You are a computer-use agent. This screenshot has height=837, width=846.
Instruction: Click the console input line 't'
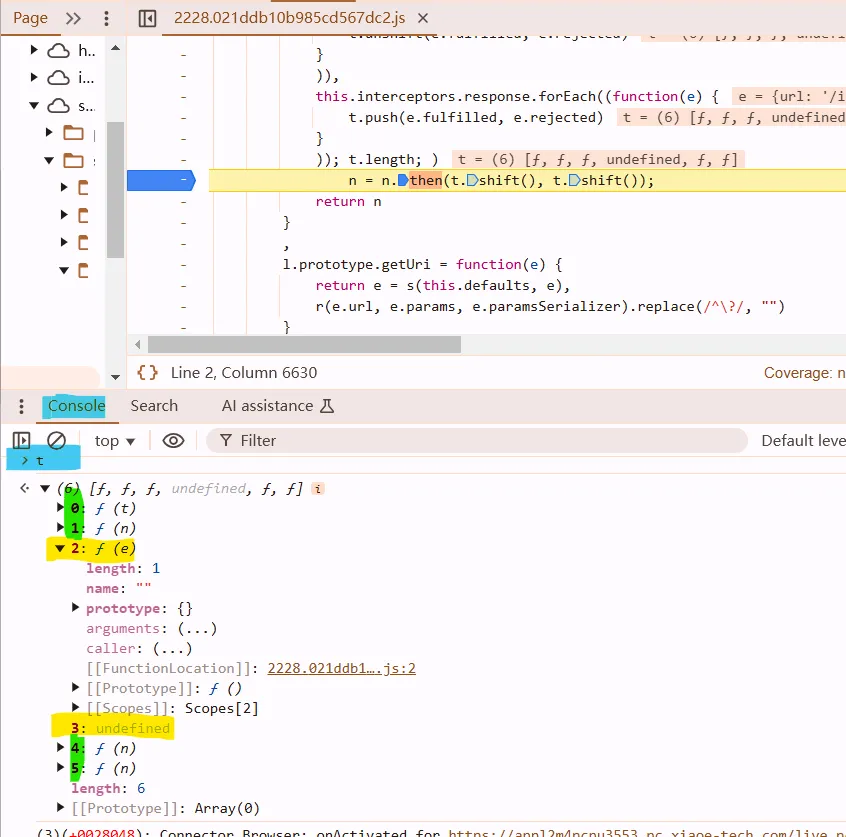(x=39, y=461)
